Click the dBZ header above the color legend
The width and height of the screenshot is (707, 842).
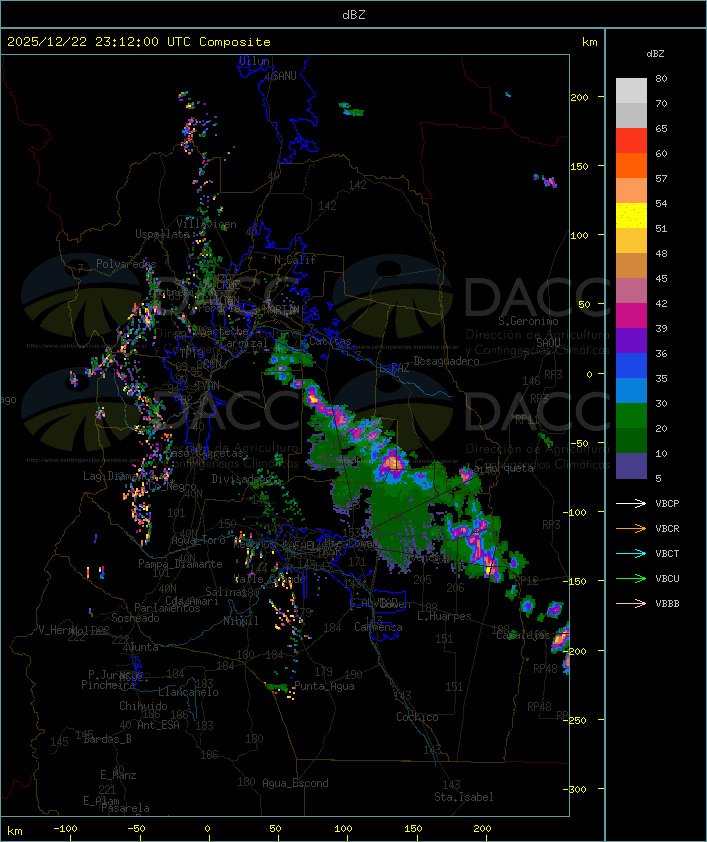pyautogui.click(x=655, y=53)
